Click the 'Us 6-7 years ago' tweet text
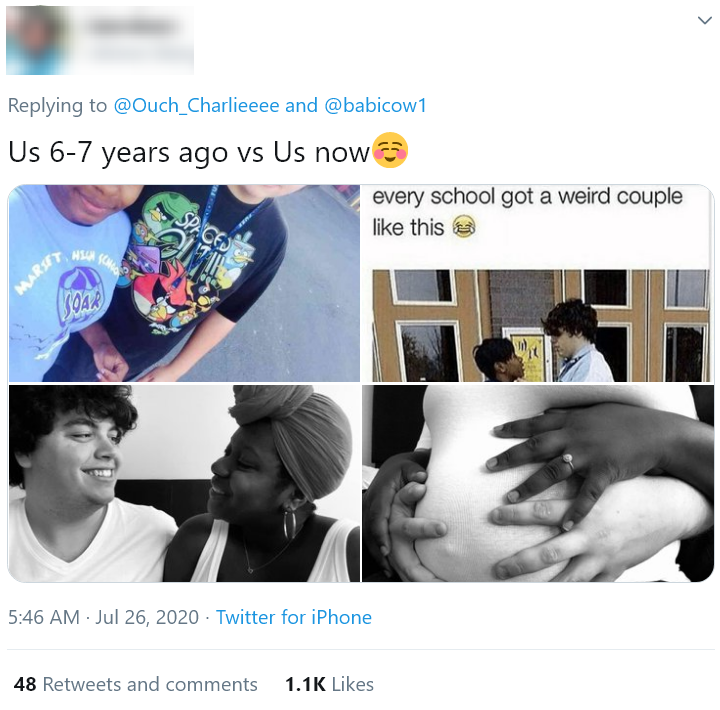The height and width of the screenshot is (710, 720). click(x=189, y=152)
